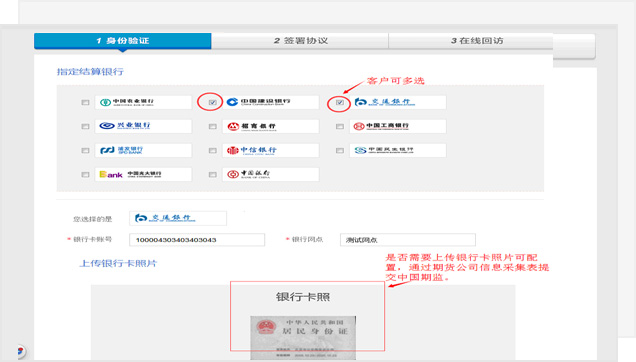The image size is (636, 362).
Task: Enable the 兴业银行 checkbox
Action: [x=85, y=127]
